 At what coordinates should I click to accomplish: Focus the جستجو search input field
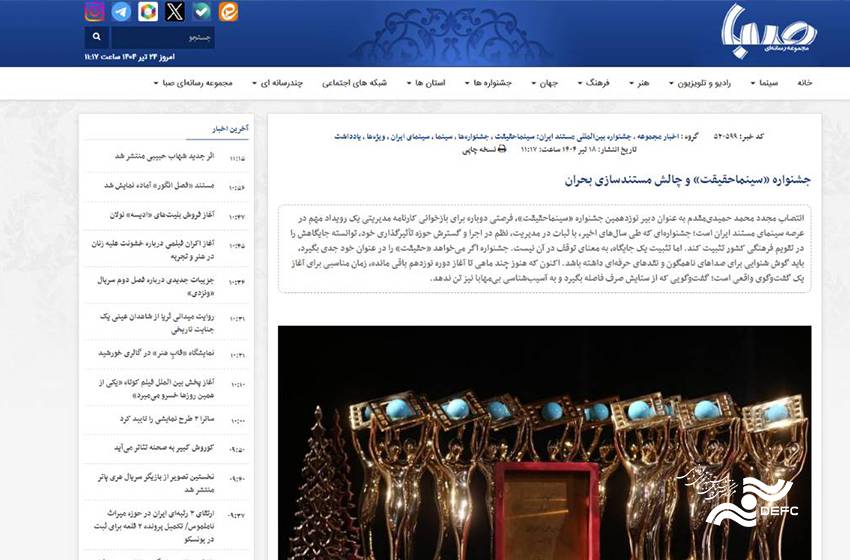(163, 37)
